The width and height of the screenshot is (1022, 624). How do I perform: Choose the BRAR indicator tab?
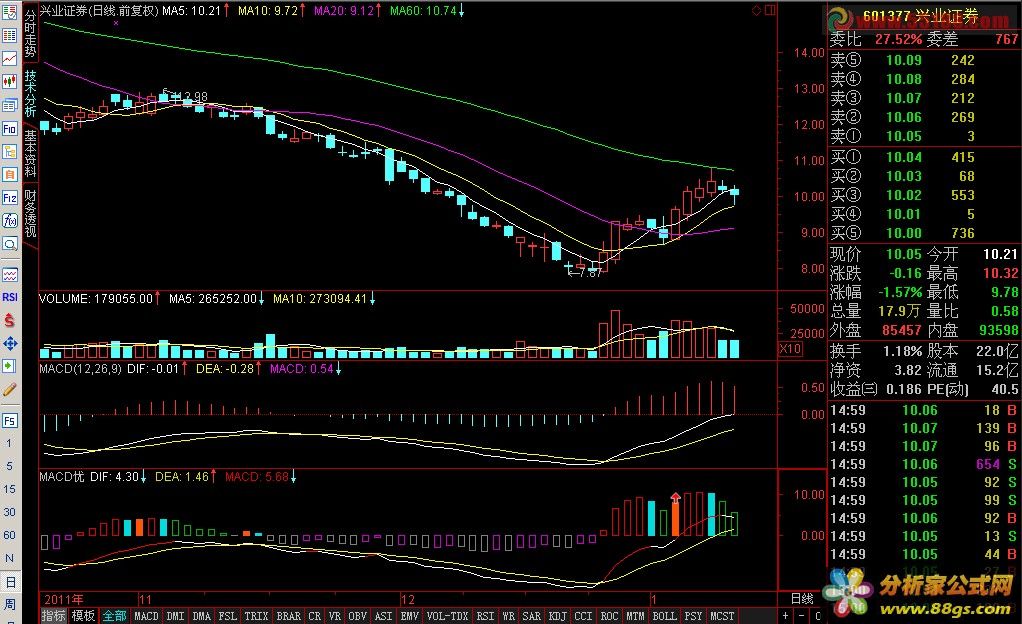point(288,616)
